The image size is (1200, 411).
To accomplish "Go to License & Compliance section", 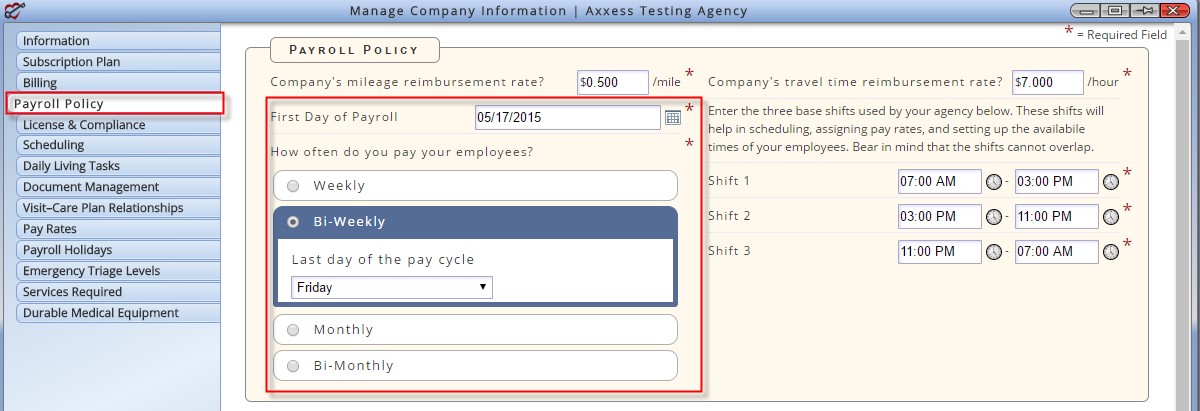I will [118, 125].
